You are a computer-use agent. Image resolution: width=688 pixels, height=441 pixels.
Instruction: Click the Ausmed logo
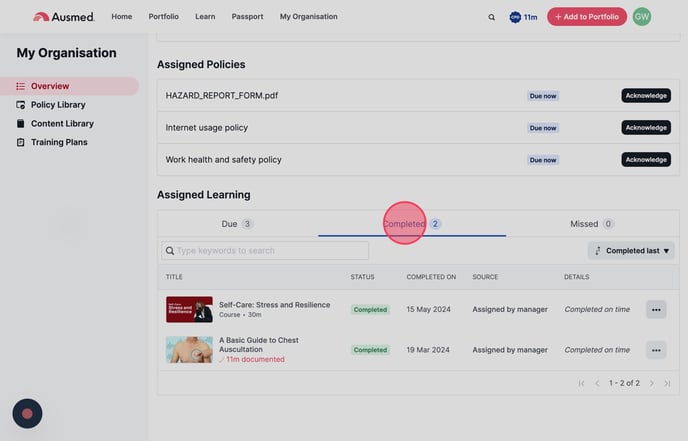coord(64,17)
